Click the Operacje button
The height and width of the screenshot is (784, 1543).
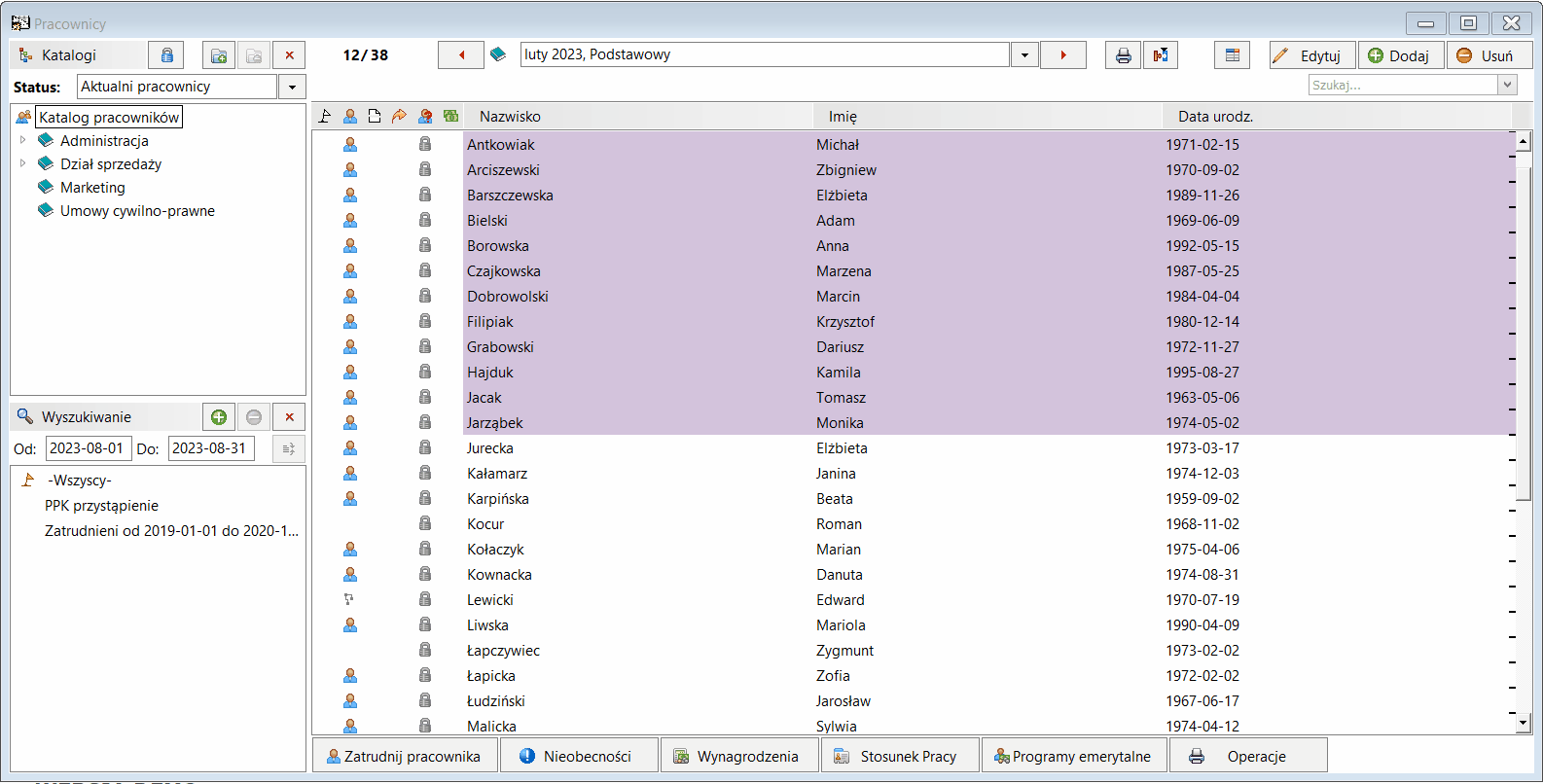click(1248, 756)
